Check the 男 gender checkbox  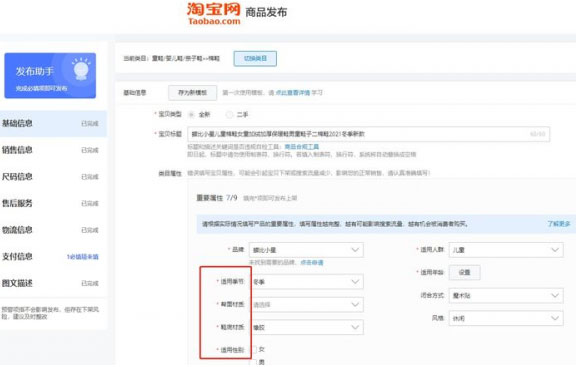253,362
